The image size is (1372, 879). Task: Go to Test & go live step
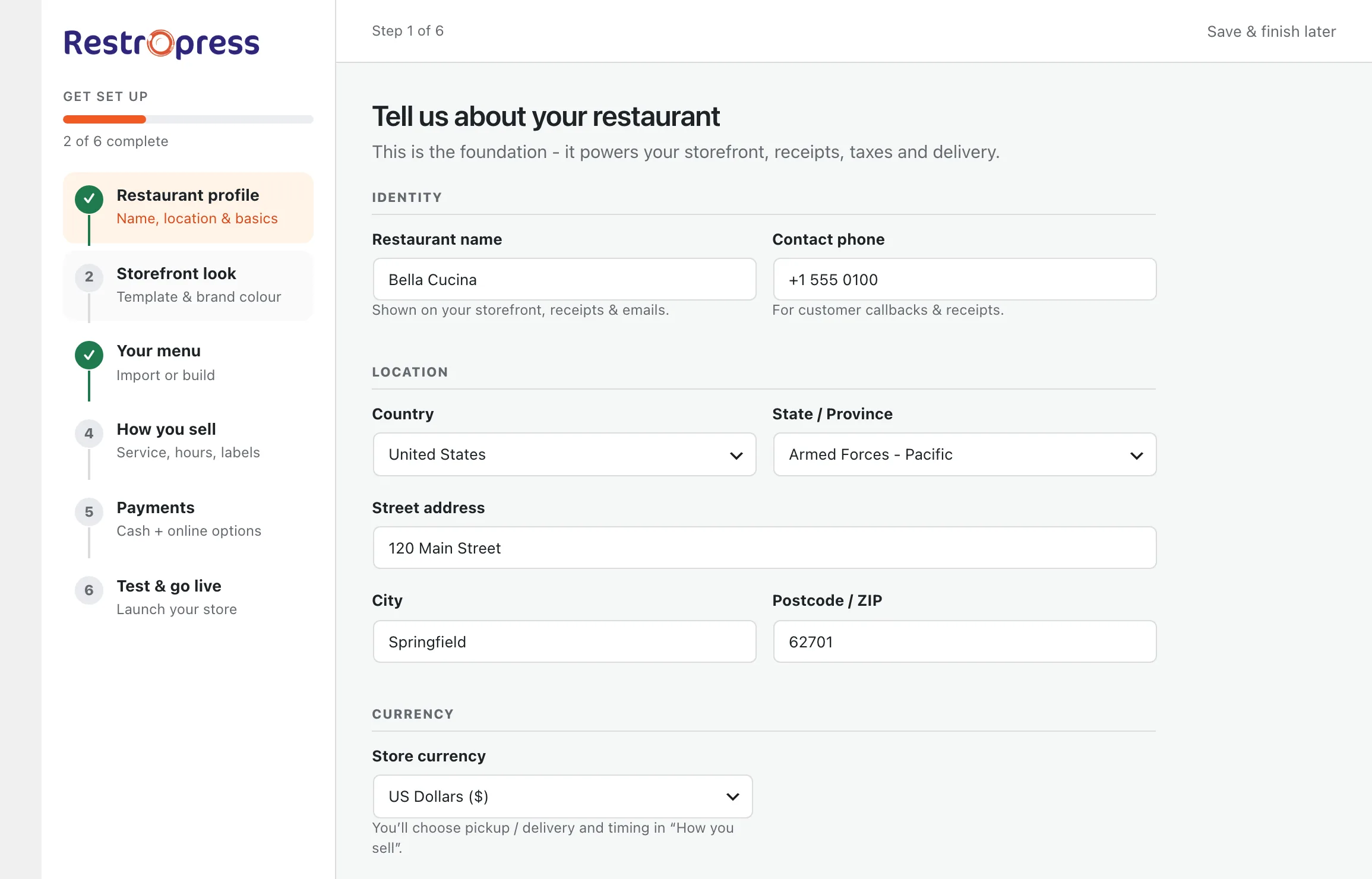[188, 598]
